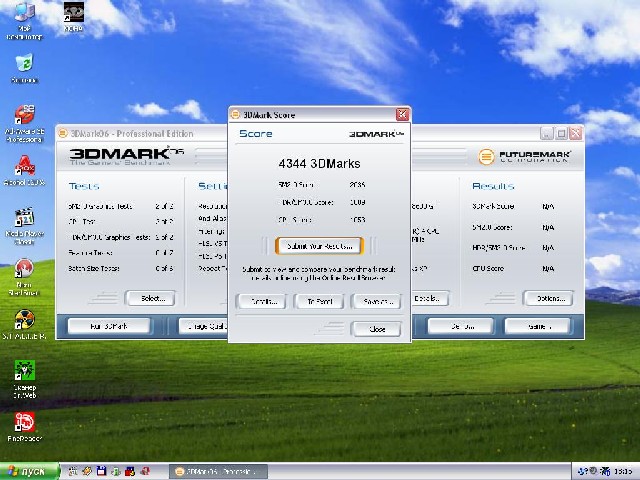Click Feature Tests row under Tests
This screenshot has height=480, width=640.
(x=121, y=253)
